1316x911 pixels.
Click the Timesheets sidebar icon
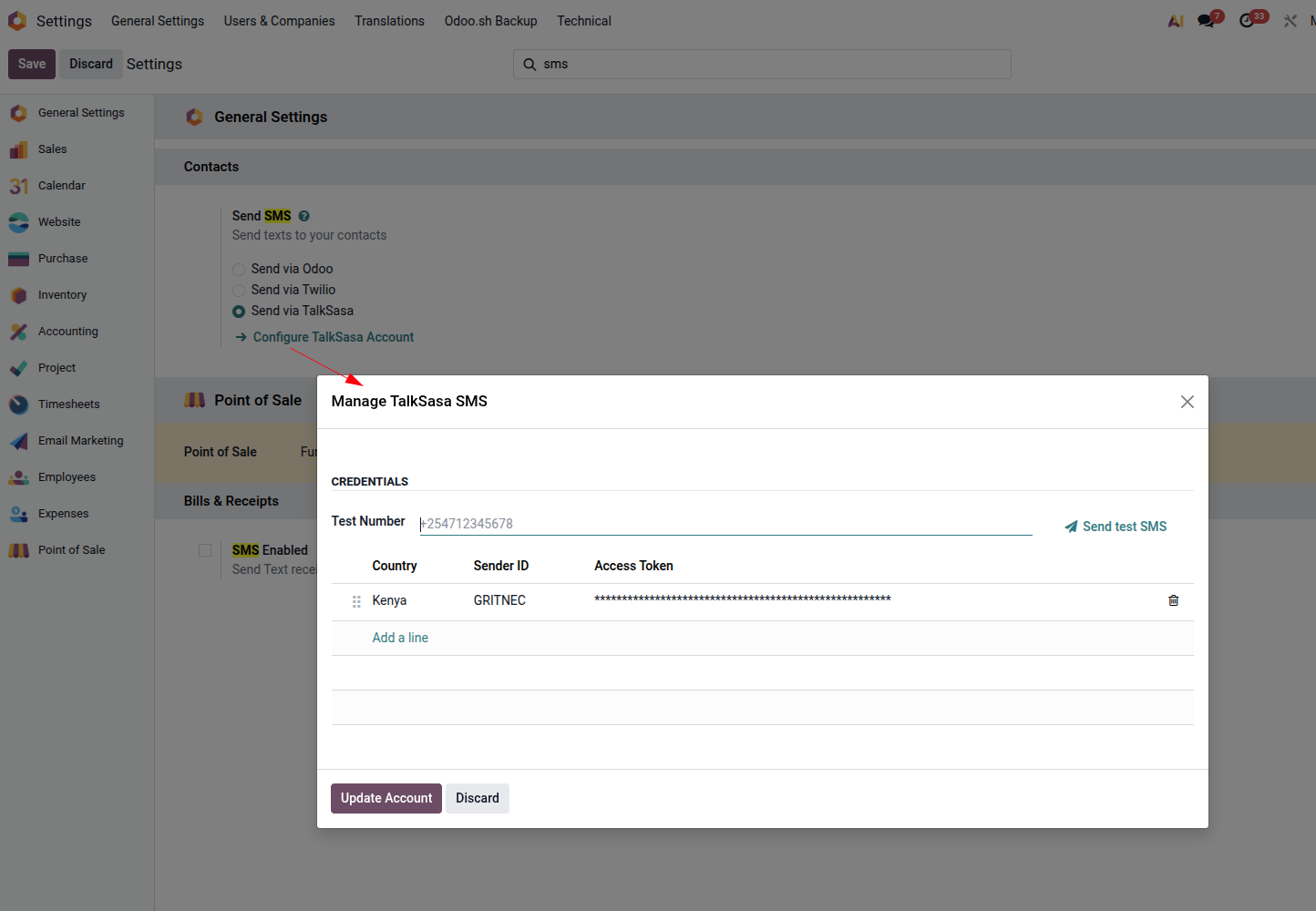(18, 404)
